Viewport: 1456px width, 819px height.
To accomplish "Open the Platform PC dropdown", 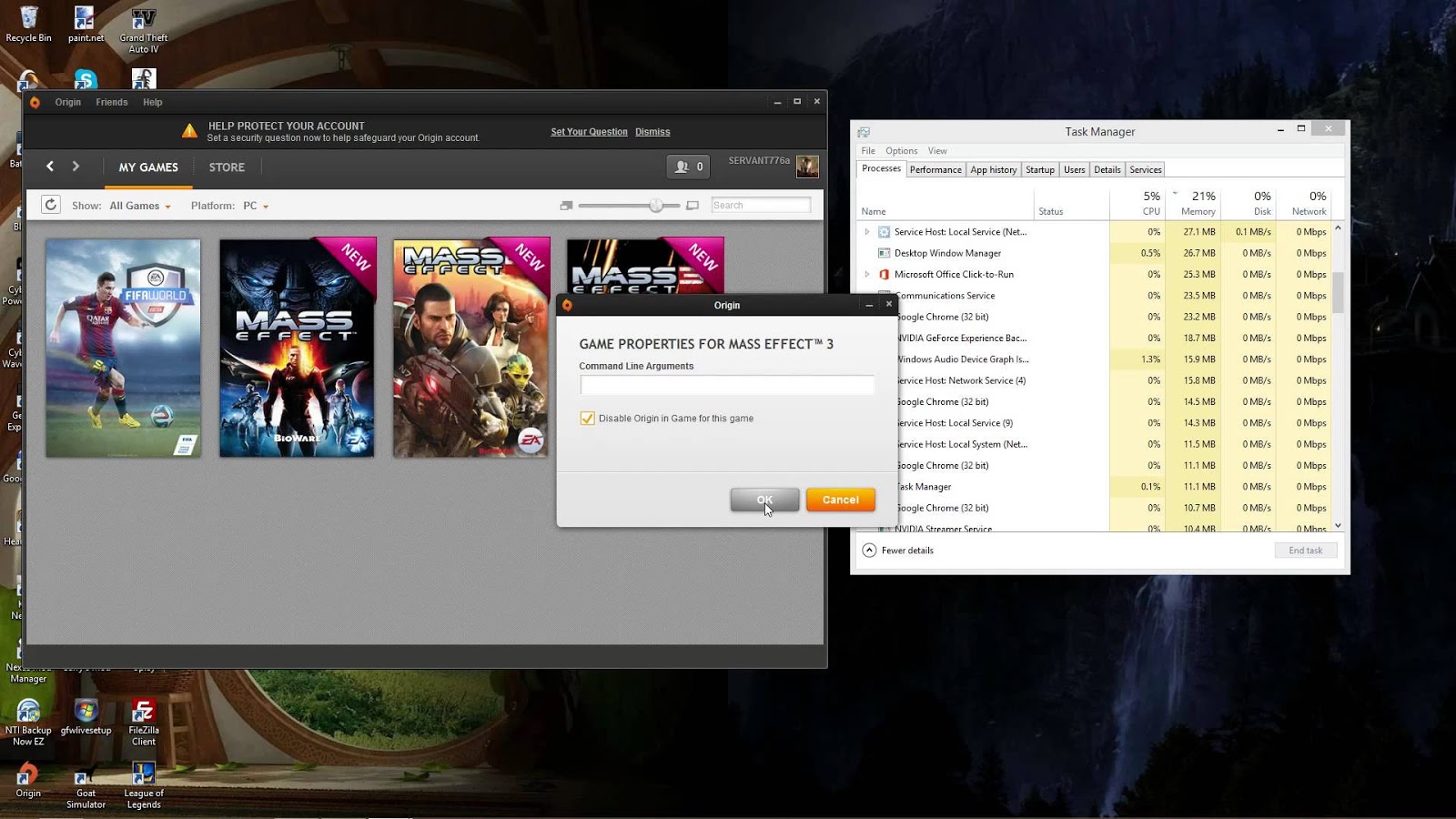I will point(256,206).
